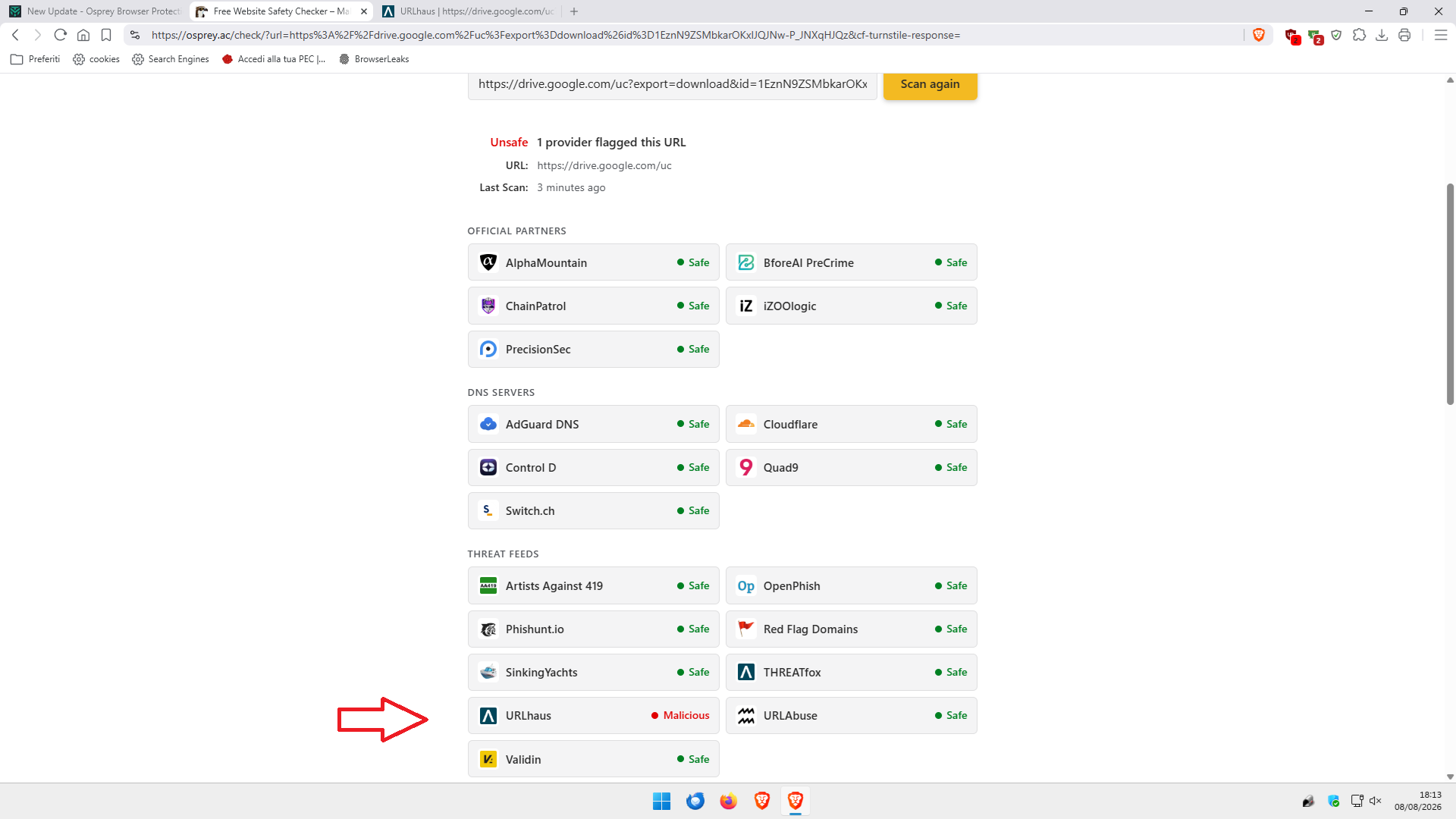
Task: Open the taskbar clock showing 18:13
Action: (x=1418, y=801)
